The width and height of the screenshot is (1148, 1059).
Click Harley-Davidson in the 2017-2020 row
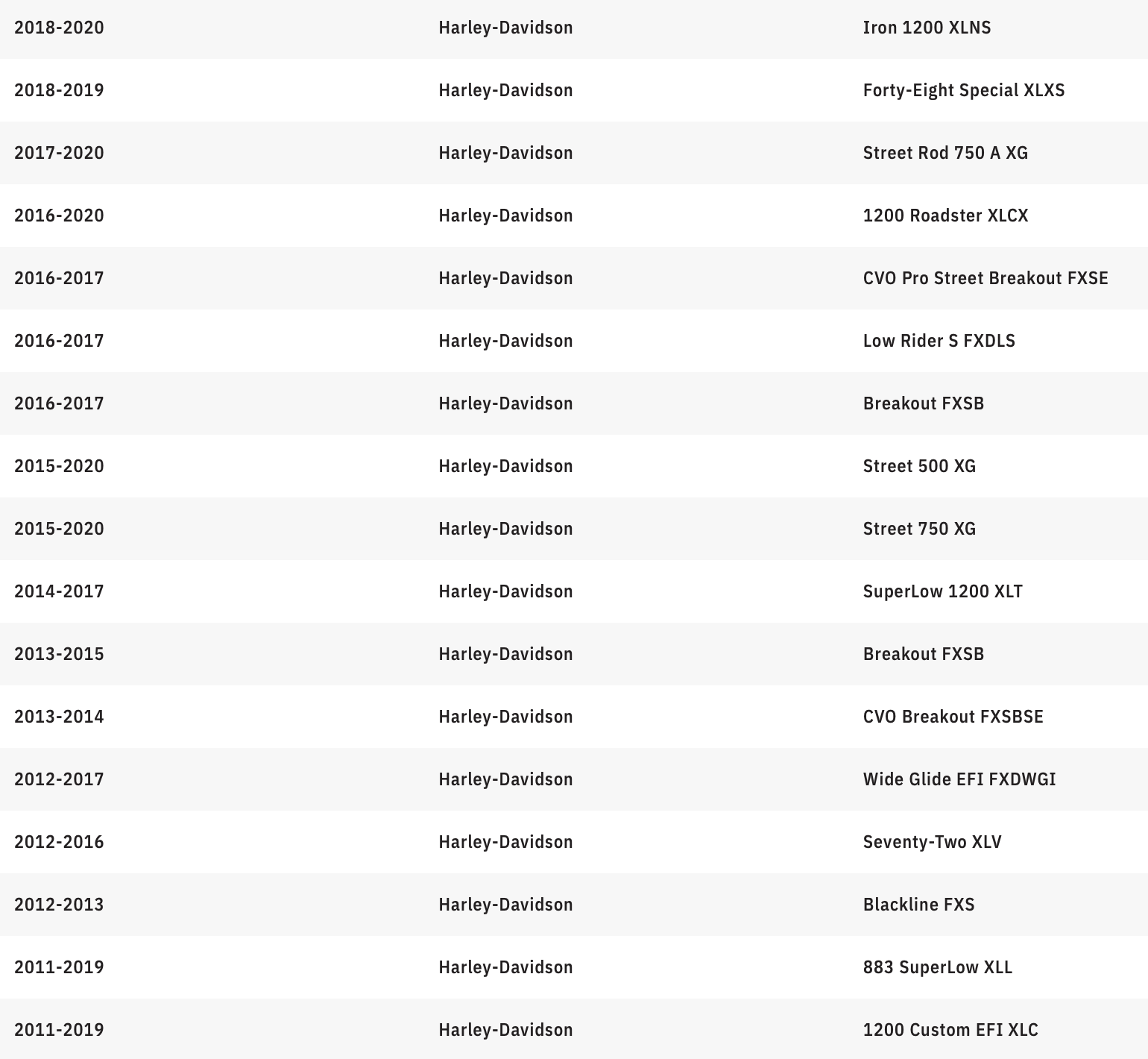point(505,154)
